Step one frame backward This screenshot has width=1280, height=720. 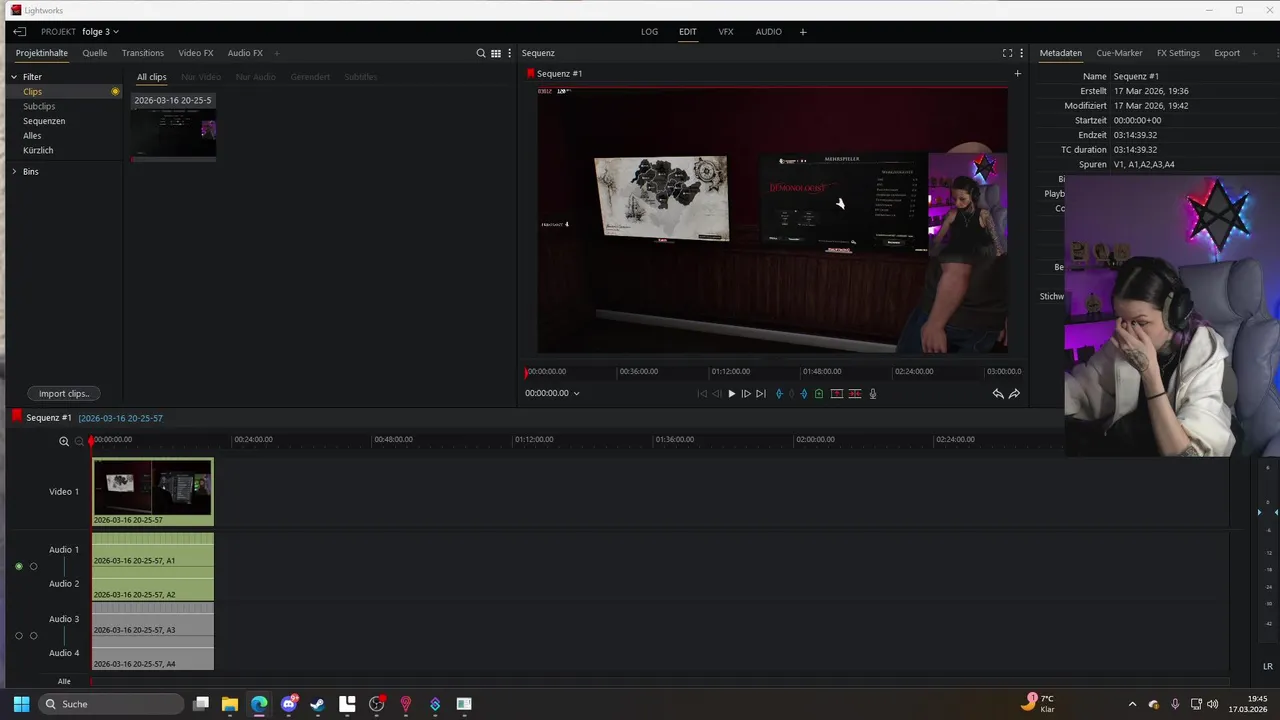(716, 394)
